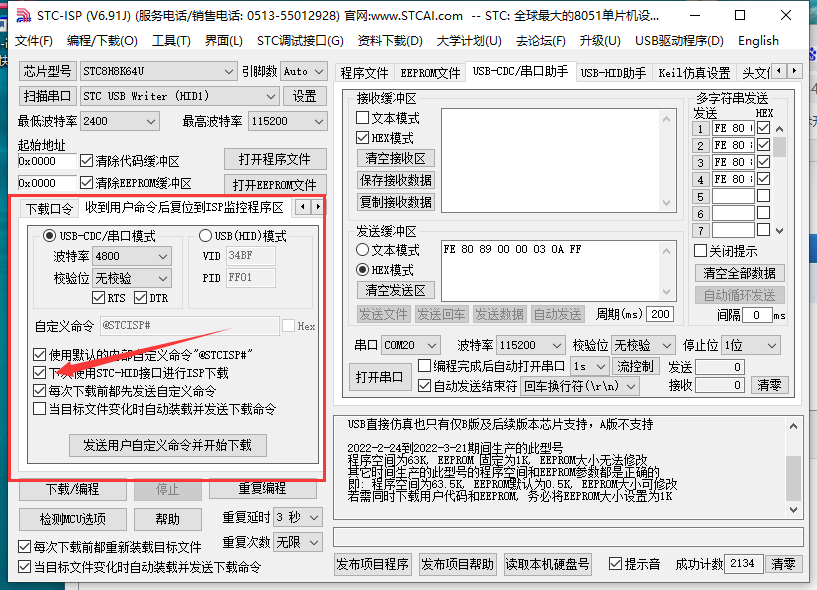Click up arrow of 接收缓冲区 text area scrollbar
This screenshot has height=590, width=817.
pos(666,119)
